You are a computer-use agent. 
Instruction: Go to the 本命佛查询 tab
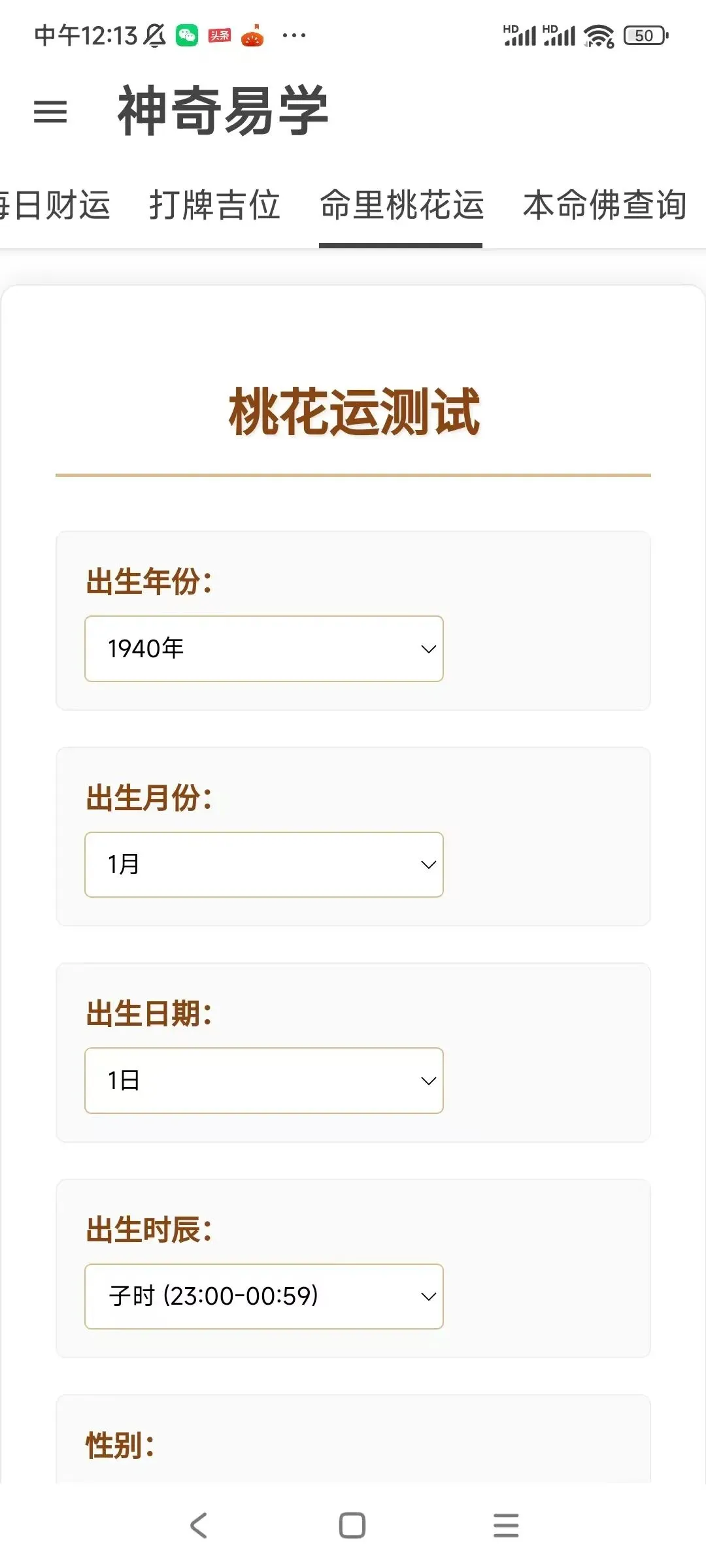click(x=605, y=205)
